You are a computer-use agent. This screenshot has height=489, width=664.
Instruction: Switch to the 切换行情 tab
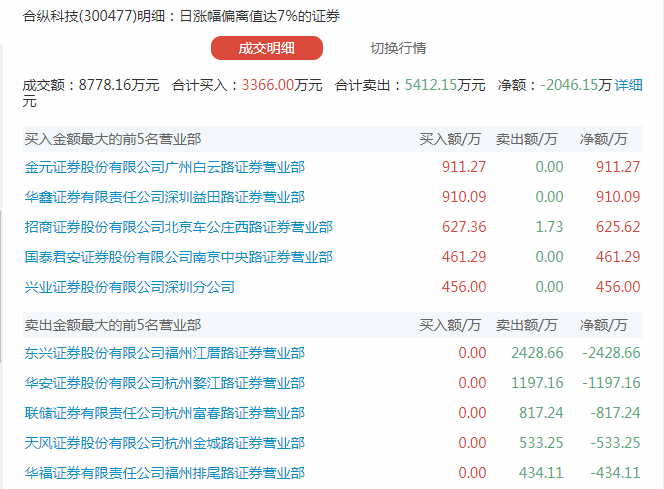[x=398, y=48]
